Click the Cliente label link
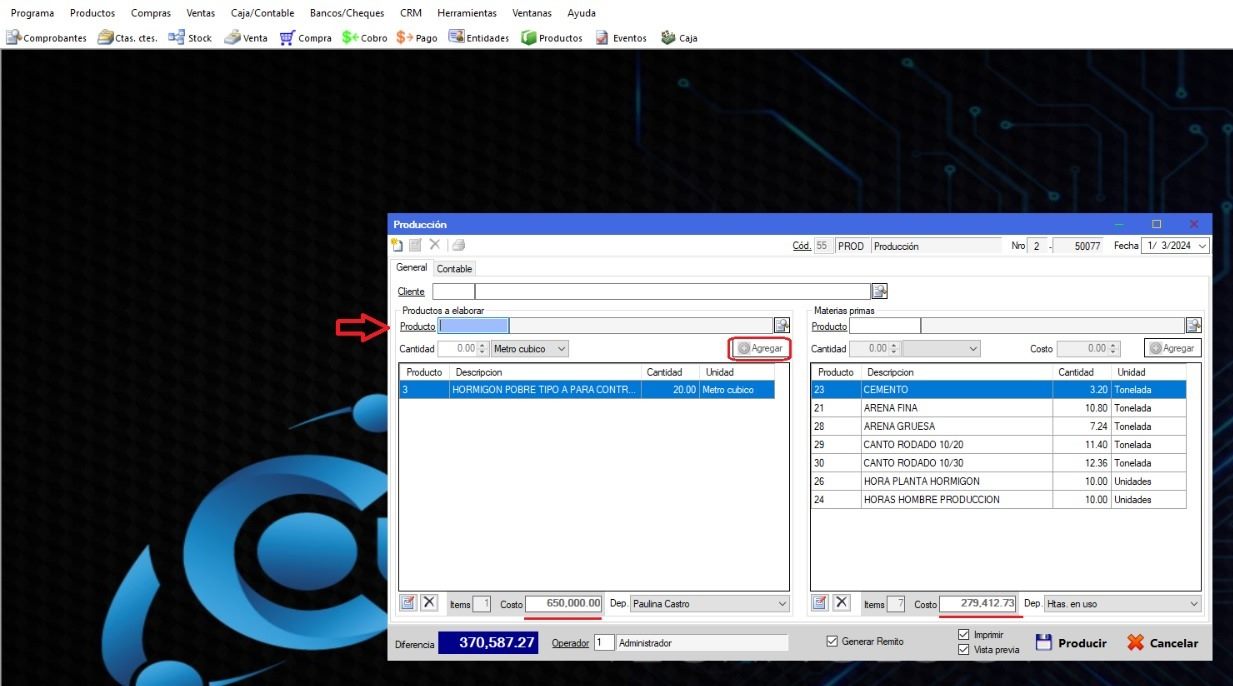 click(411, 292)
